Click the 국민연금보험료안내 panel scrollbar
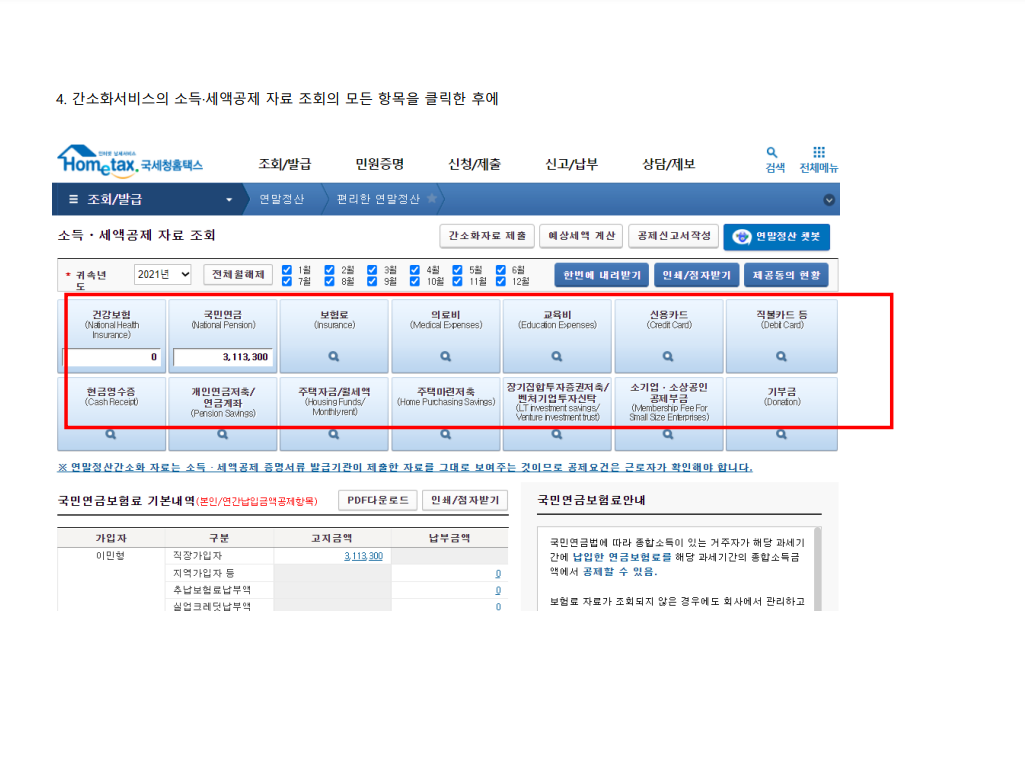 (x=817, y=569)
